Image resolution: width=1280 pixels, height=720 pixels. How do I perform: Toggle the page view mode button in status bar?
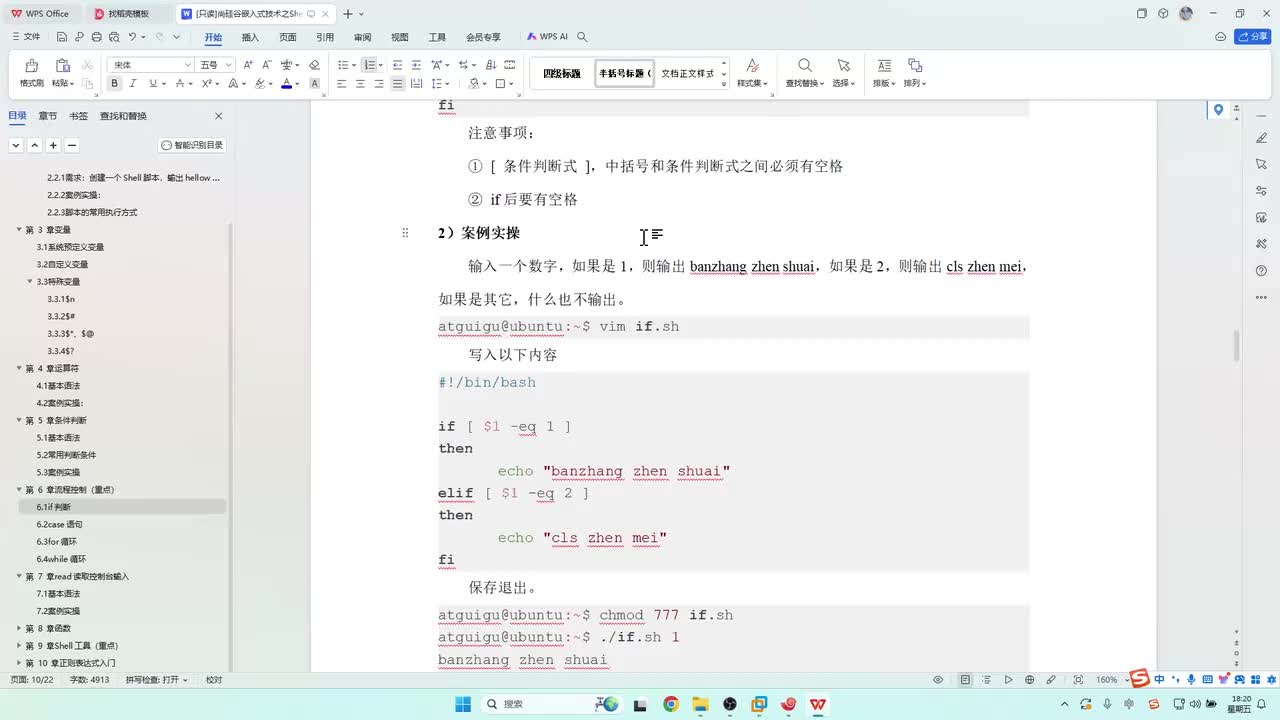(965, 680)
